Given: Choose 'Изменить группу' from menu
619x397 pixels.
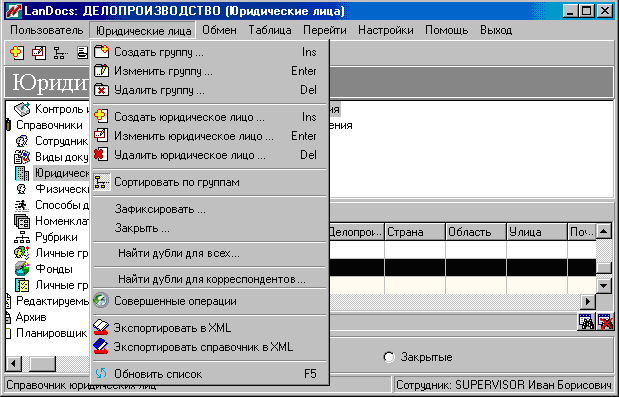Looking at the screenshot, I should point(210,71).
